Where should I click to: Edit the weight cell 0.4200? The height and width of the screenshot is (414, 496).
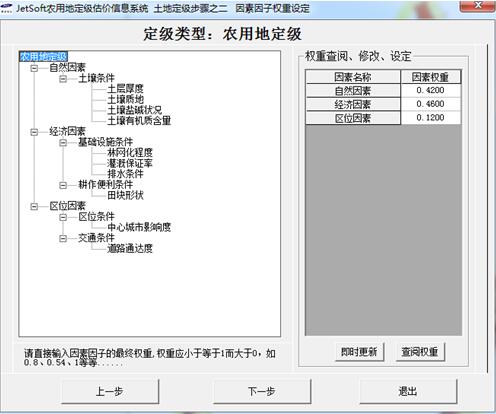pyautogui.click(x=431, y=90)
